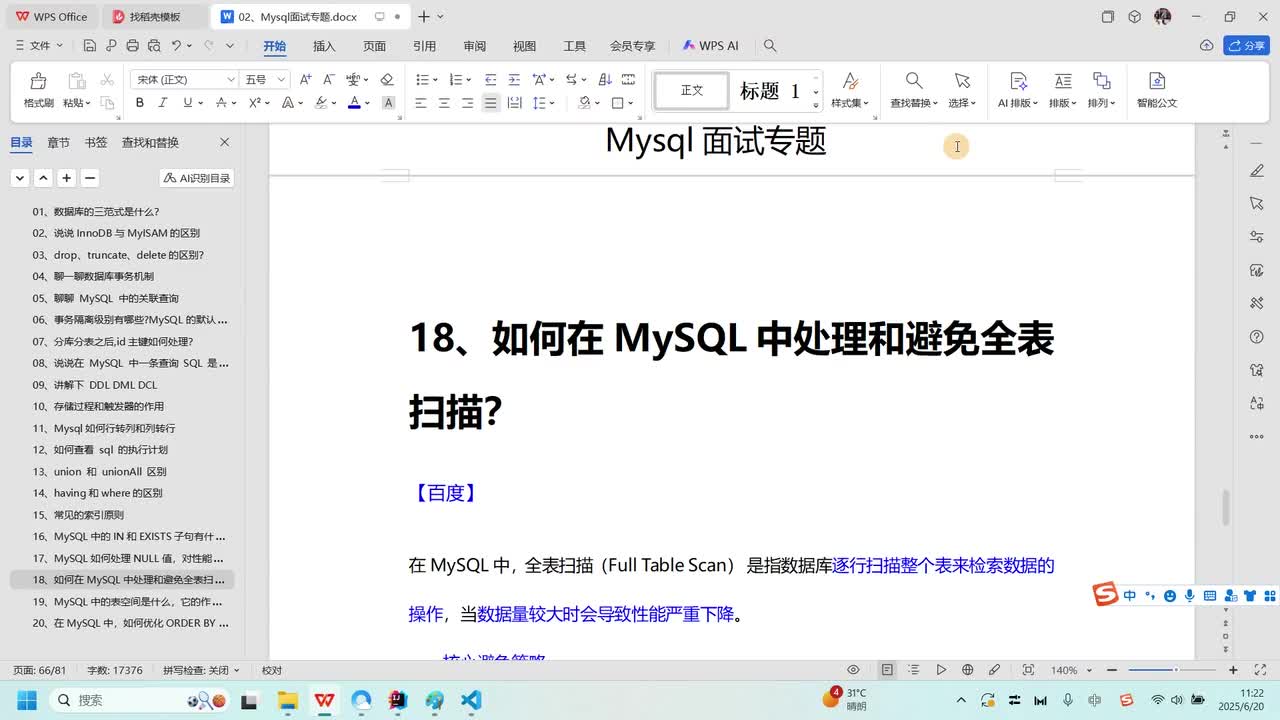The height and width of the screenshot is (720, 1280).
Task: Click the print icon in quick toolbar
Action: pyautogui.click(x=133, y=46)
